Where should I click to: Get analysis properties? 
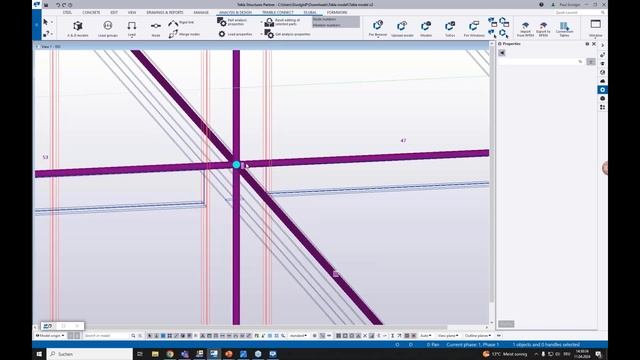(288, 34)
